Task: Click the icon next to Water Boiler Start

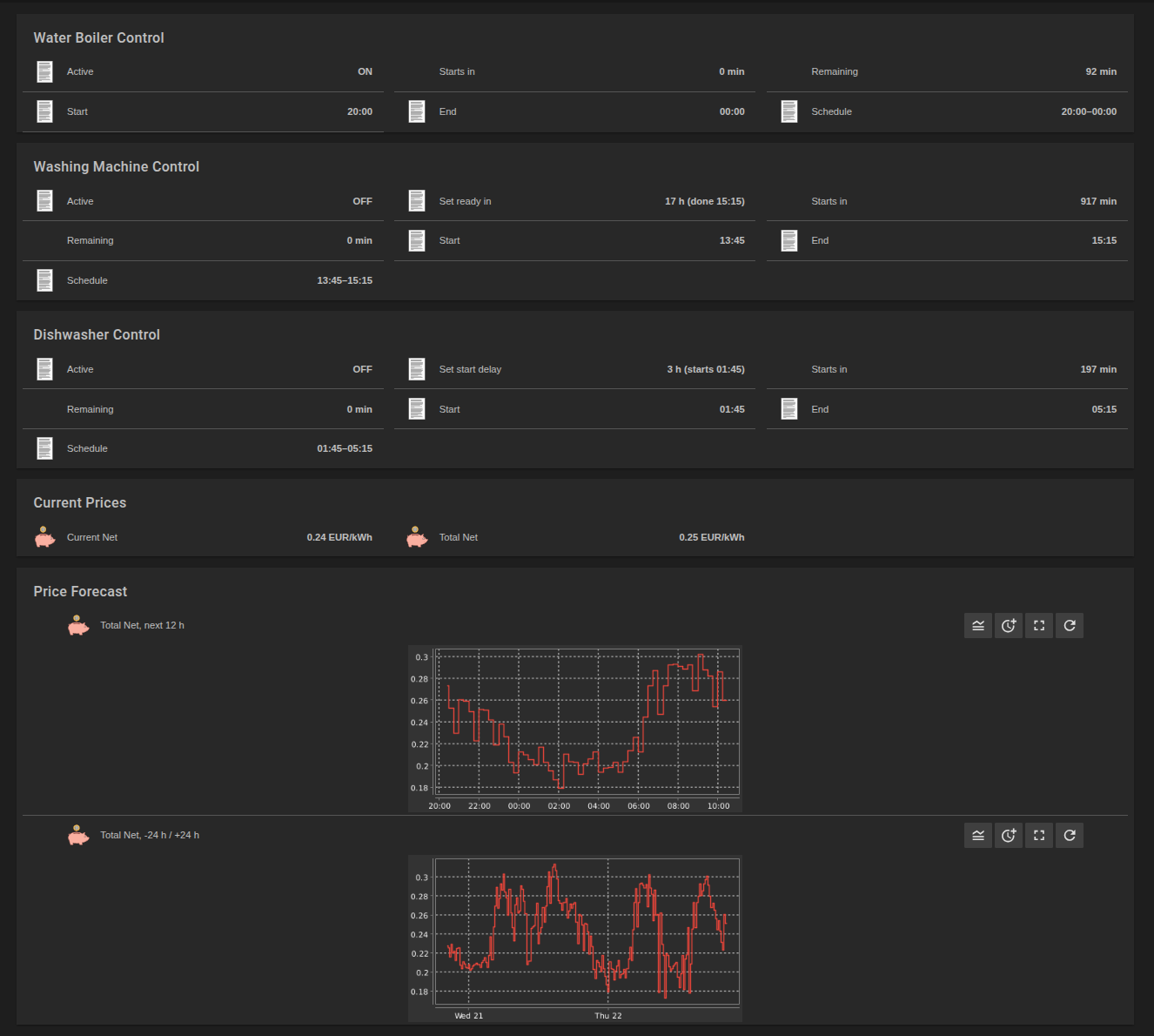Action: [x=44, y=111]
